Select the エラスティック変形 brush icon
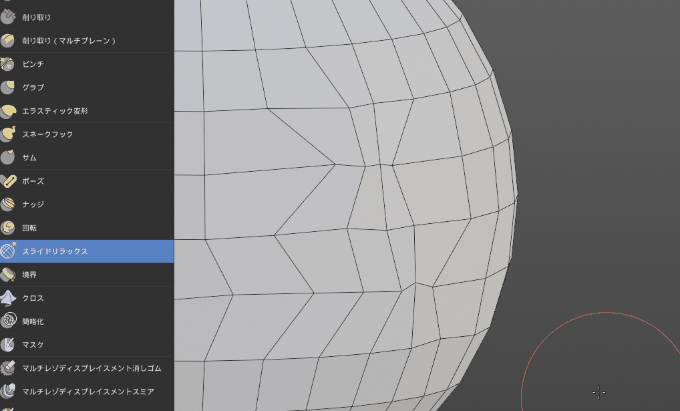Viewport: 680px width, 411px height. (8, 111)
